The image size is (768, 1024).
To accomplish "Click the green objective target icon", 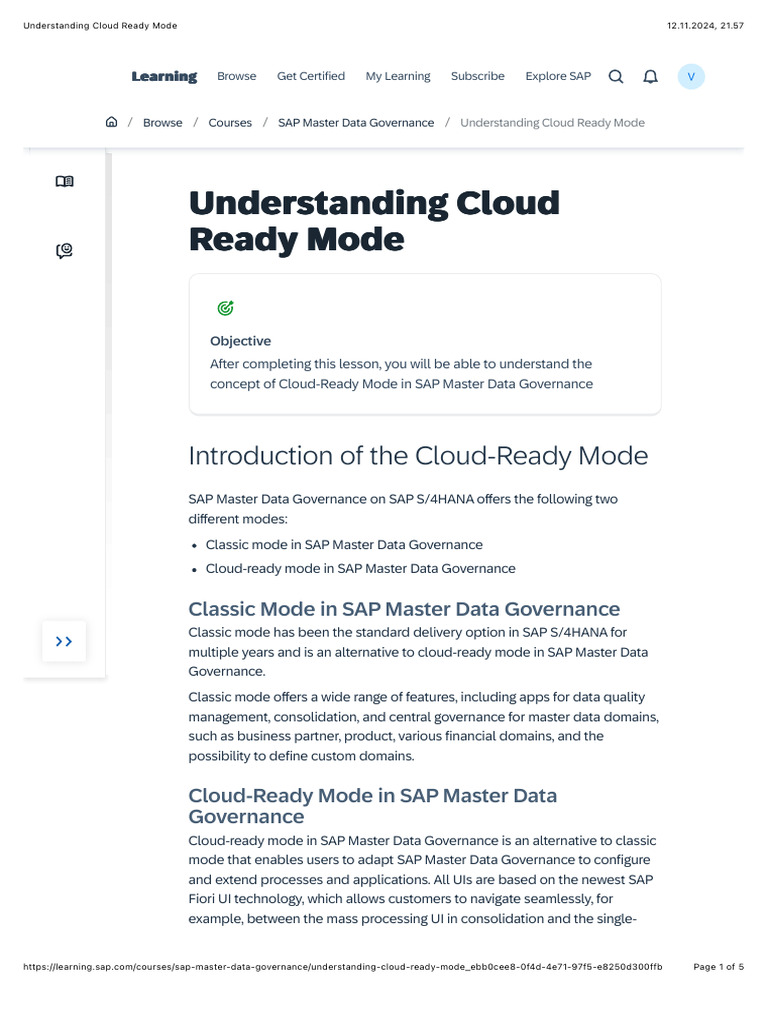I will pyautogui.click(x=225, y=308).
